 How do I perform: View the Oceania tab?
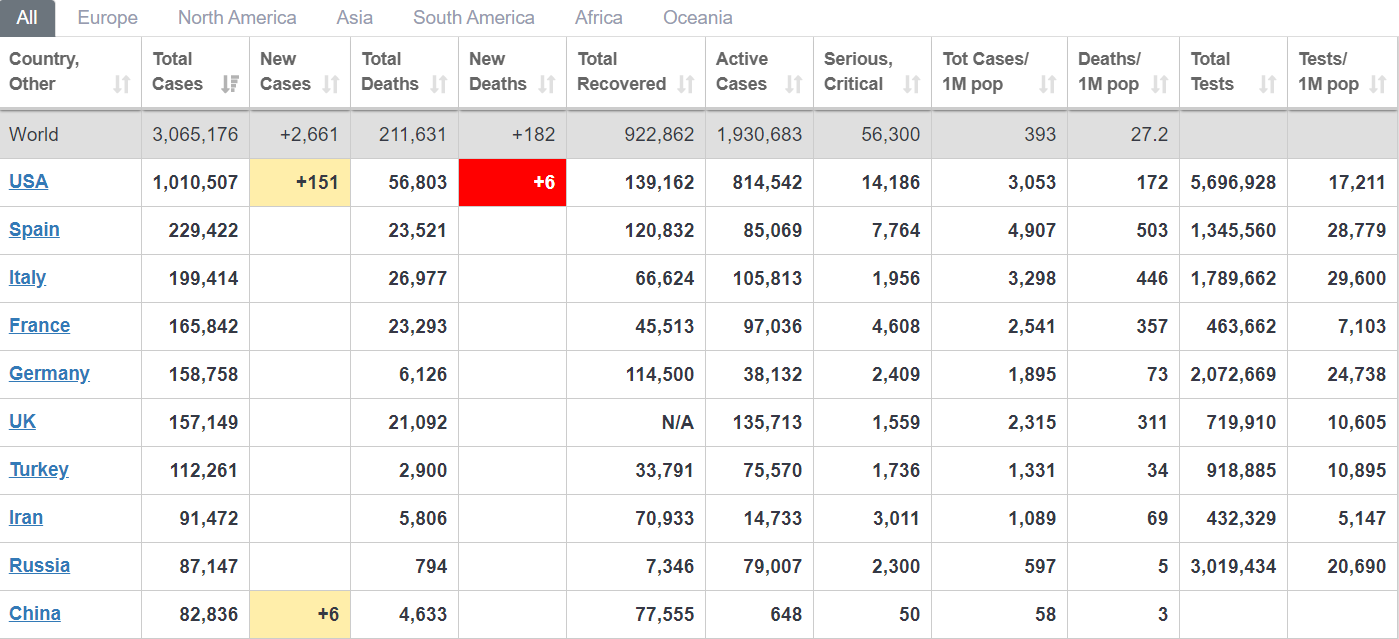(x=698, y=18)
